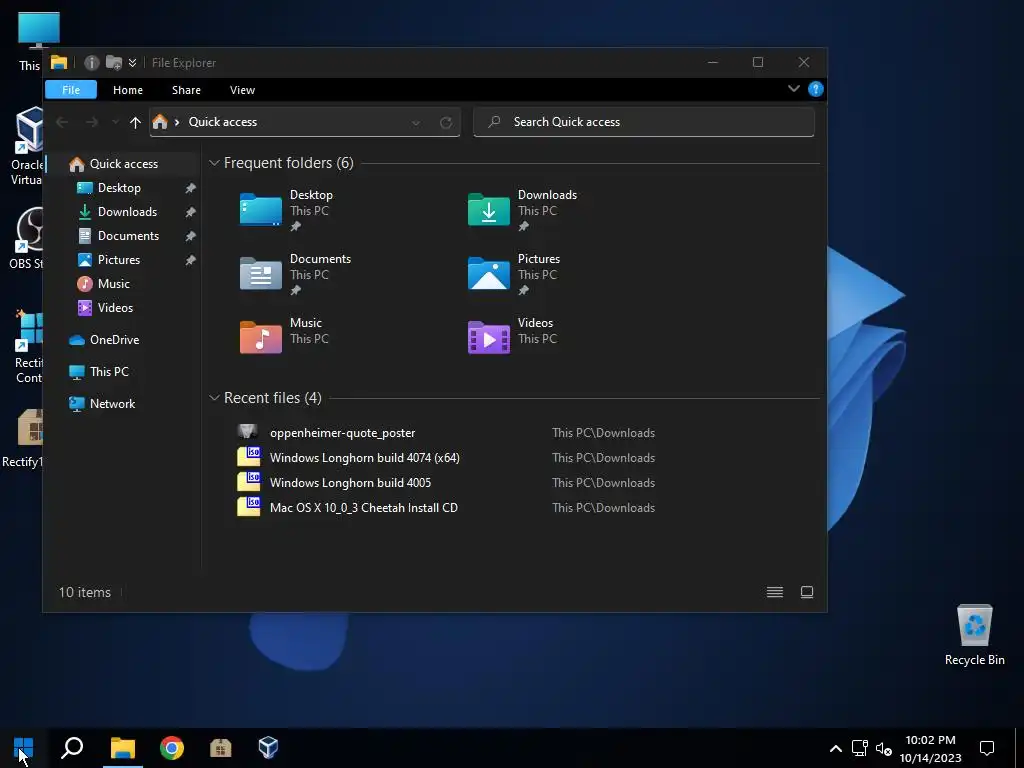
Task: Open the File ribbon tab
Action: pyautogui.click(x=71, y=90)
